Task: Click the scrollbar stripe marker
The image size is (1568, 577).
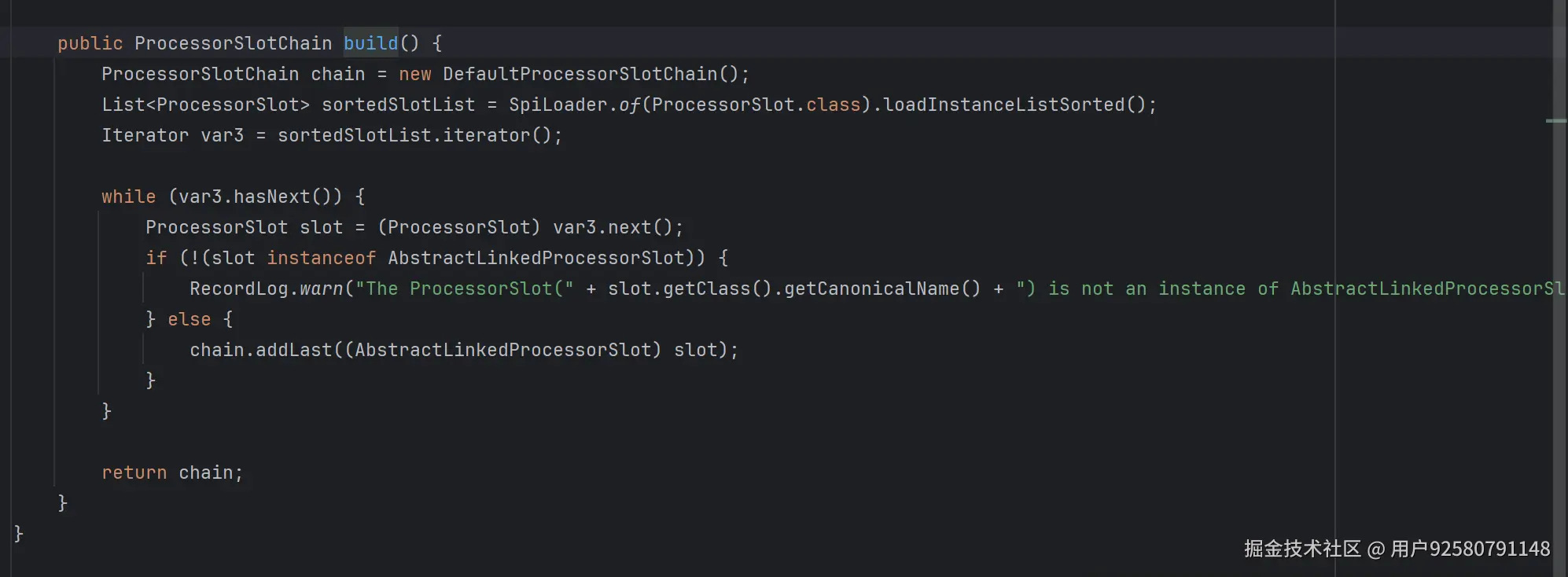Action: 1556,121
